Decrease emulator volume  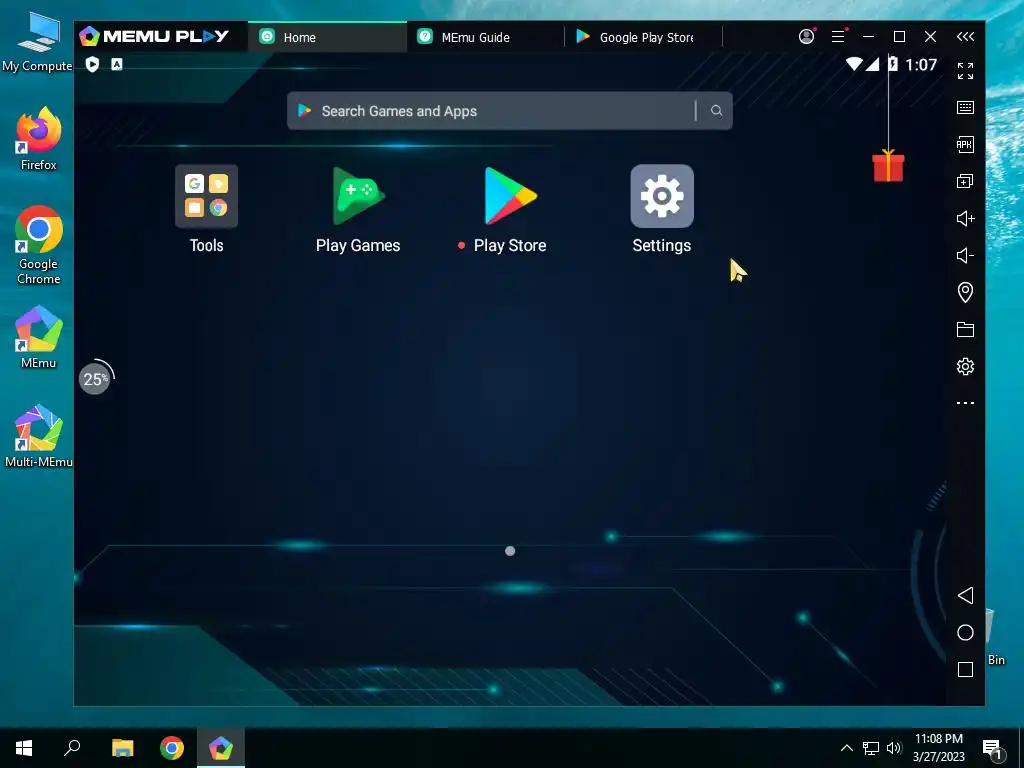coord(965,255)
